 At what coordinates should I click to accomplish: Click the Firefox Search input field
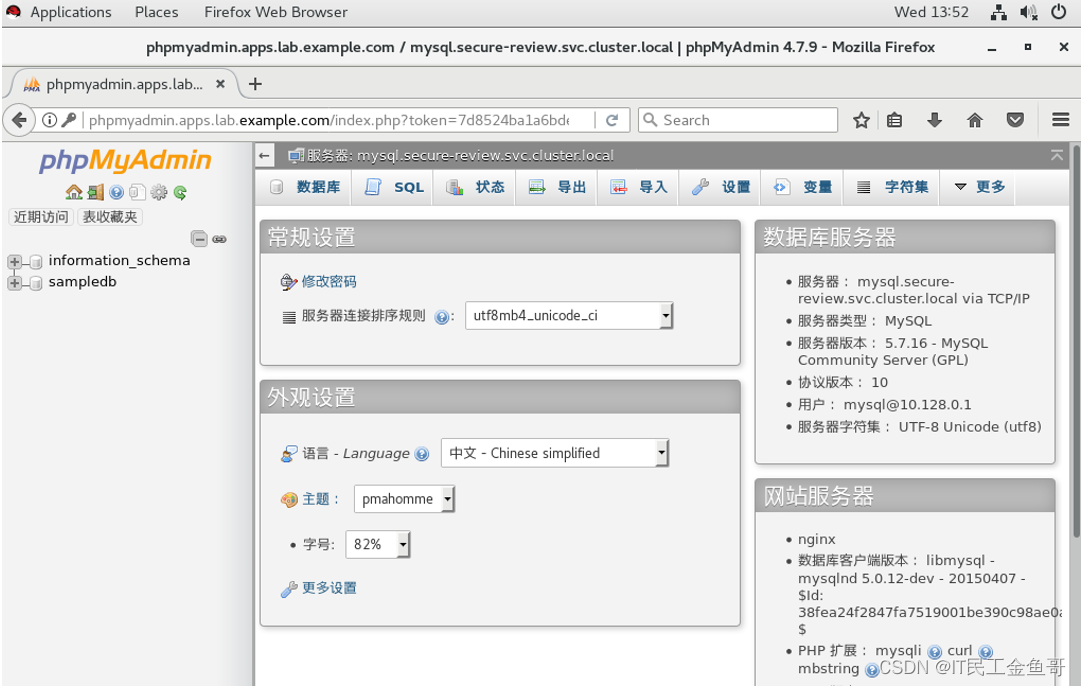pos(738,120)
